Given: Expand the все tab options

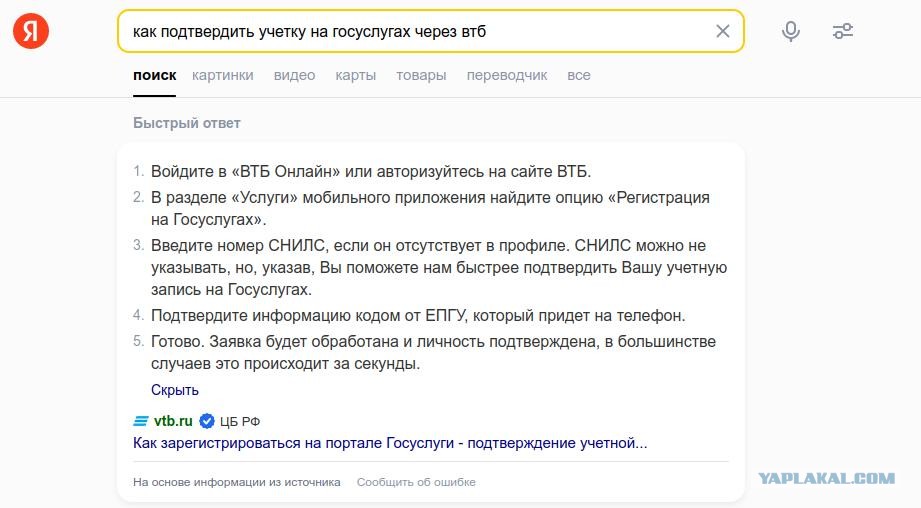Looking at the screenshot, I should coord(579,76).
